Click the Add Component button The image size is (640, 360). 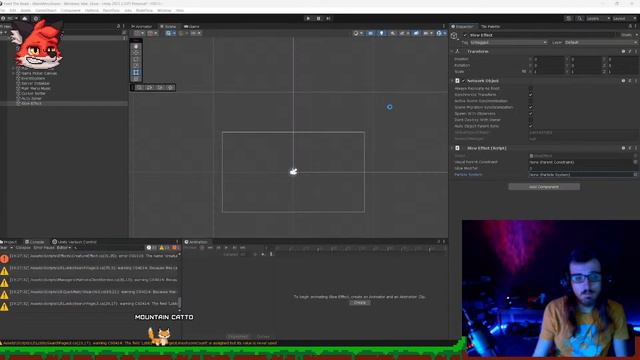[544, 187]
